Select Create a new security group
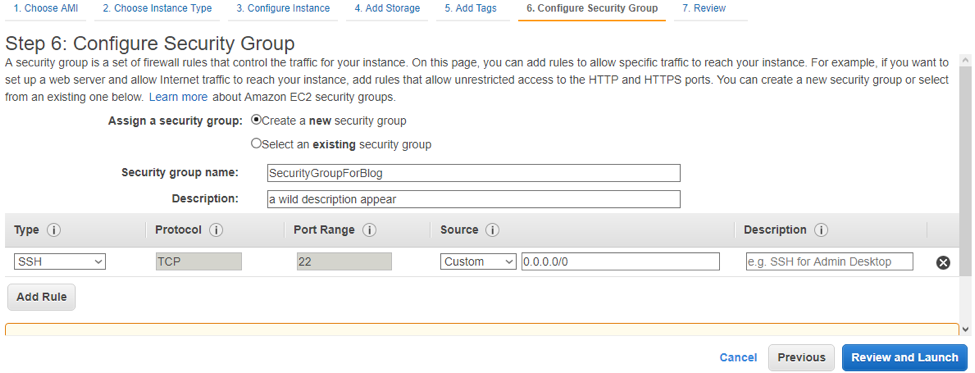This screenshot has height=373, width=975. pos(256,120)
